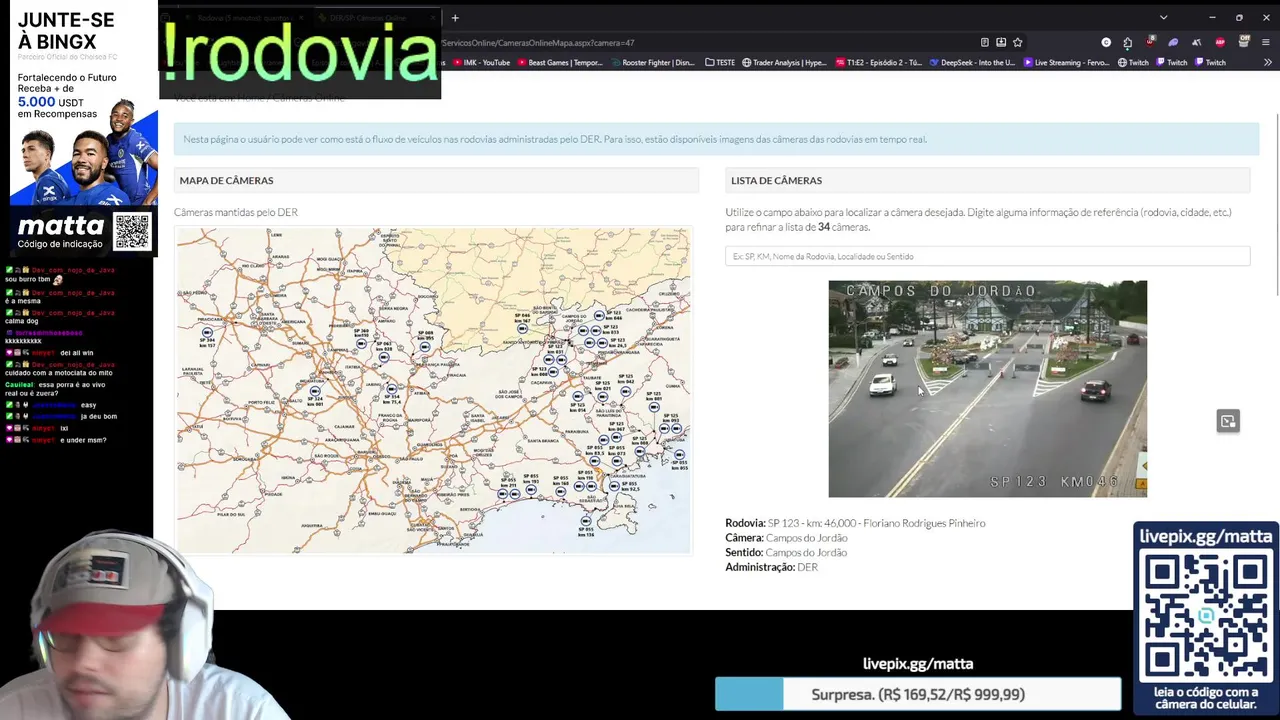Open the ABP ad blocker extension
Image resolution: width=1280 pixels, height=720 pixels.
(x=1220, y=42)
